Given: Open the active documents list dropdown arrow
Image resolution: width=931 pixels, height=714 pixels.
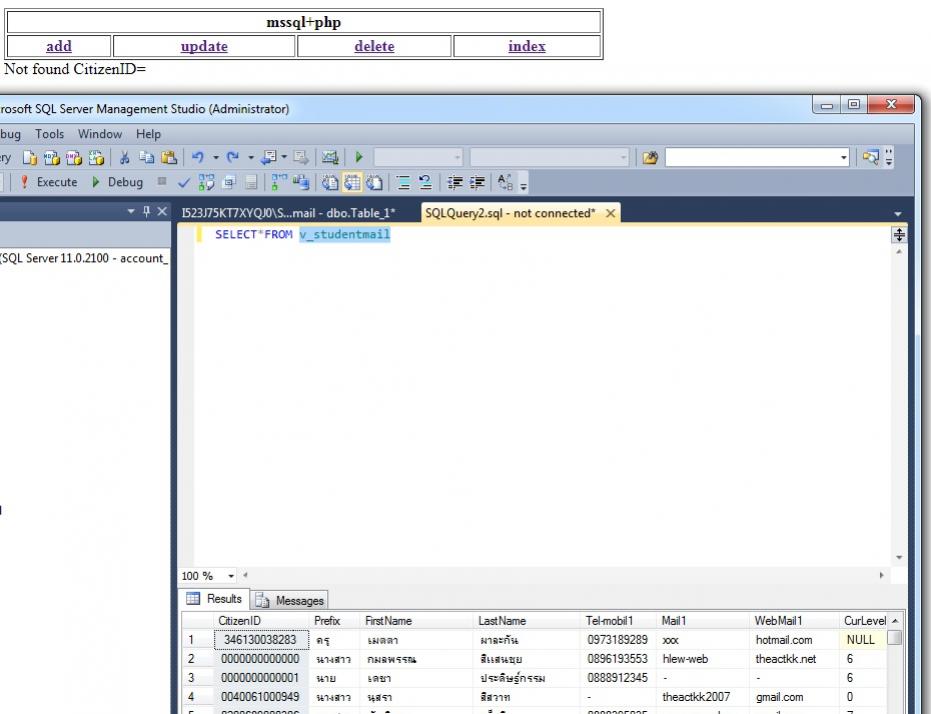Looking at the screenshot, I should 898,214.
